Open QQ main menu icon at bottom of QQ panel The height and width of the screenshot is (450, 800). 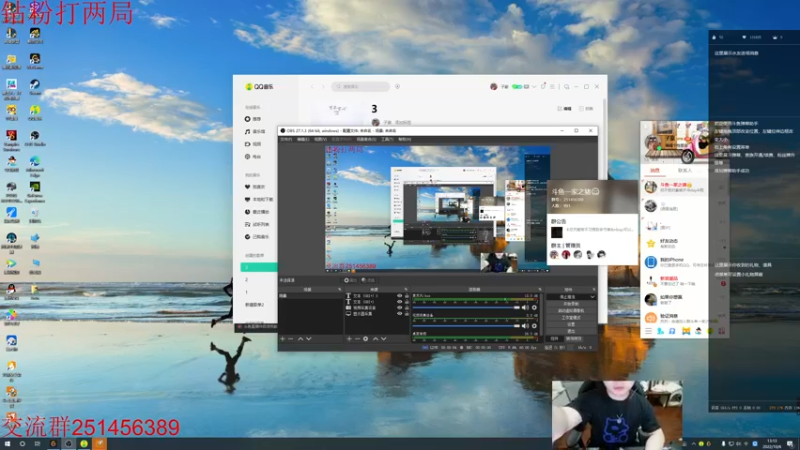[648, 331]
